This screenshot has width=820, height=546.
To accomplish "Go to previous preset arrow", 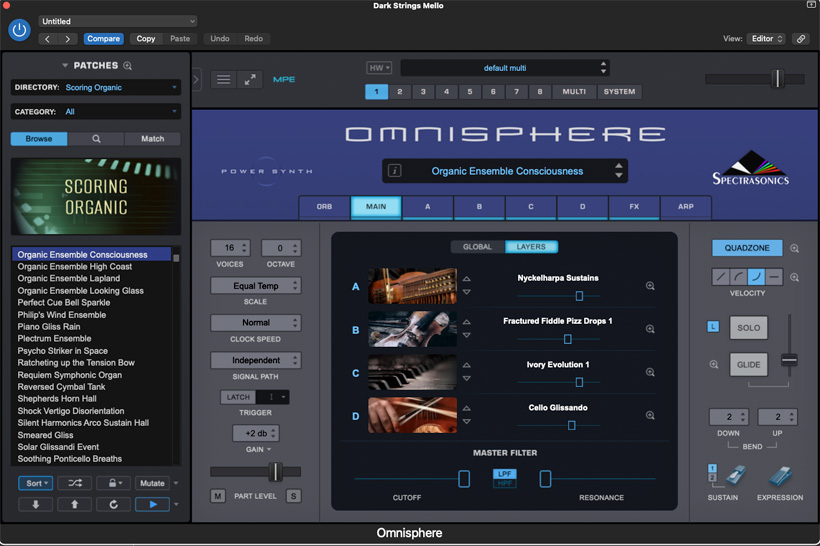I will tap(48, 39).
